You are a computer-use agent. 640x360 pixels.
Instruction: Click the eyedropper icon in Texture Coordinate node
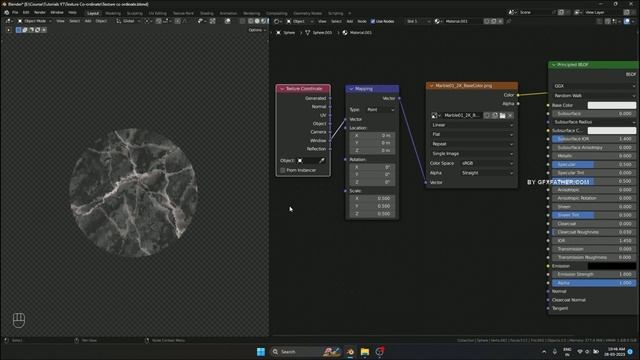(322, 160)
